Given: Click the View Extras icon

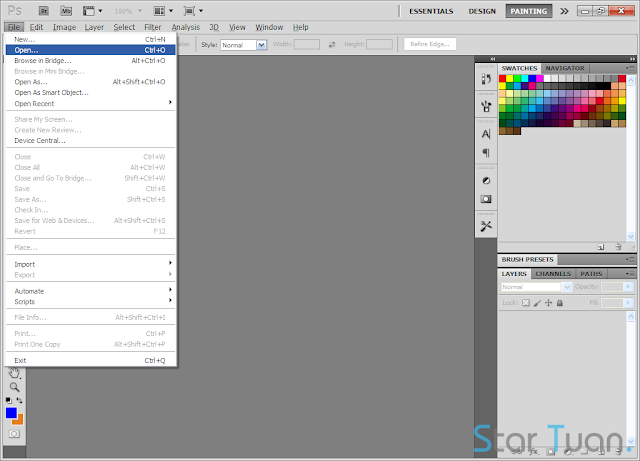Looking at the screenshot, I should click(89, 11).
